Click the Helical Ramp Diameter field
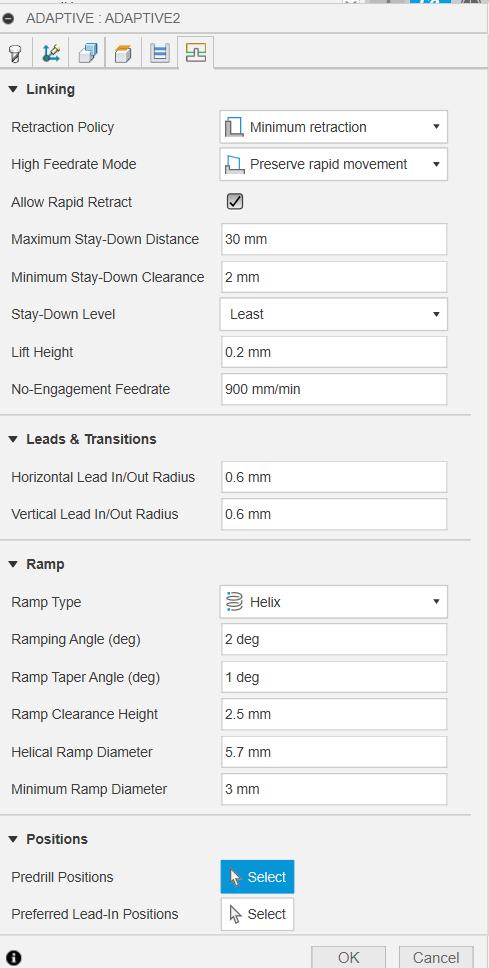Viewport: 489px width, 968px height. (334, 752)
